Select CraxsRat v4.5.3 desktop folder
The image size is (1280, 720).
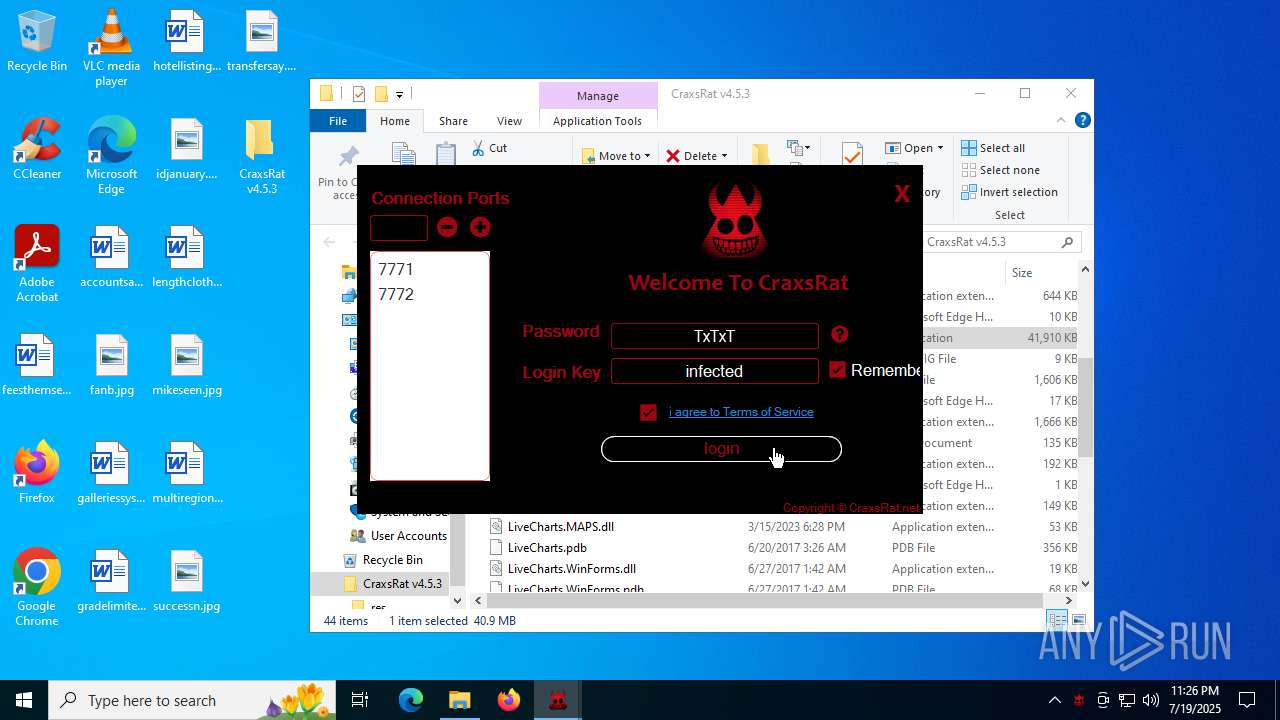click(261, 157)
